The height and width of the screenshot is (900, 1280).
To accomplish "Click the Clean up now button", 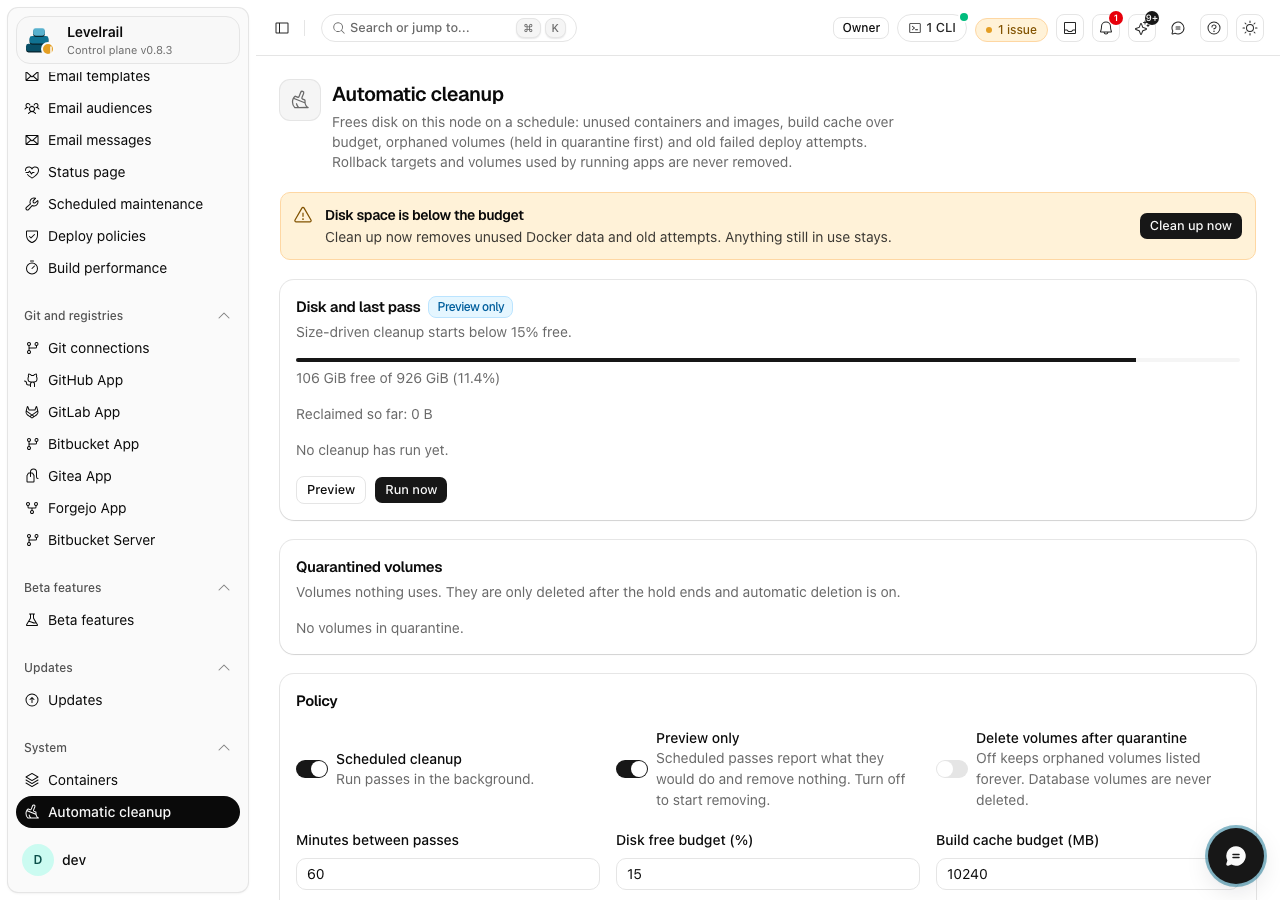I will [x=1190, y=226].
